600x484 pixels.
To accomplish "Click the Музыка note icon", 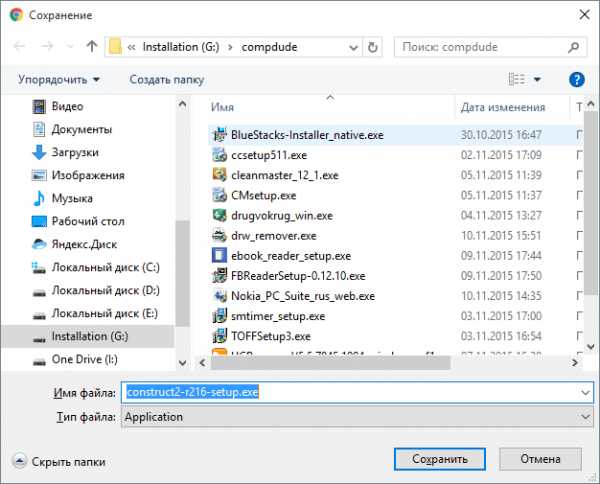I will point(39,198).
